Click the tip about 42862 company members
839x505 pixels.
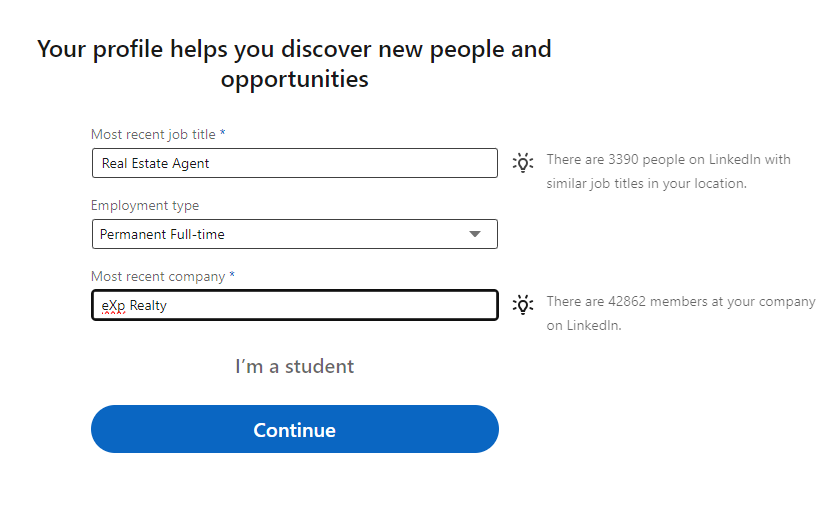[x=680, y=313]
